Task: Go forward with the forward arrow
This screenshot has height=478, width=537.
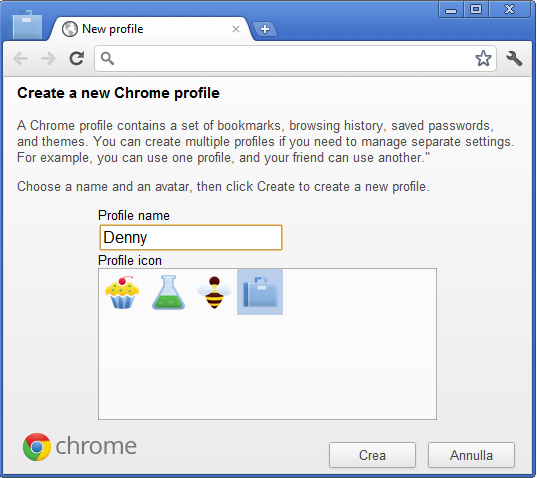Action: pos(48,59)
